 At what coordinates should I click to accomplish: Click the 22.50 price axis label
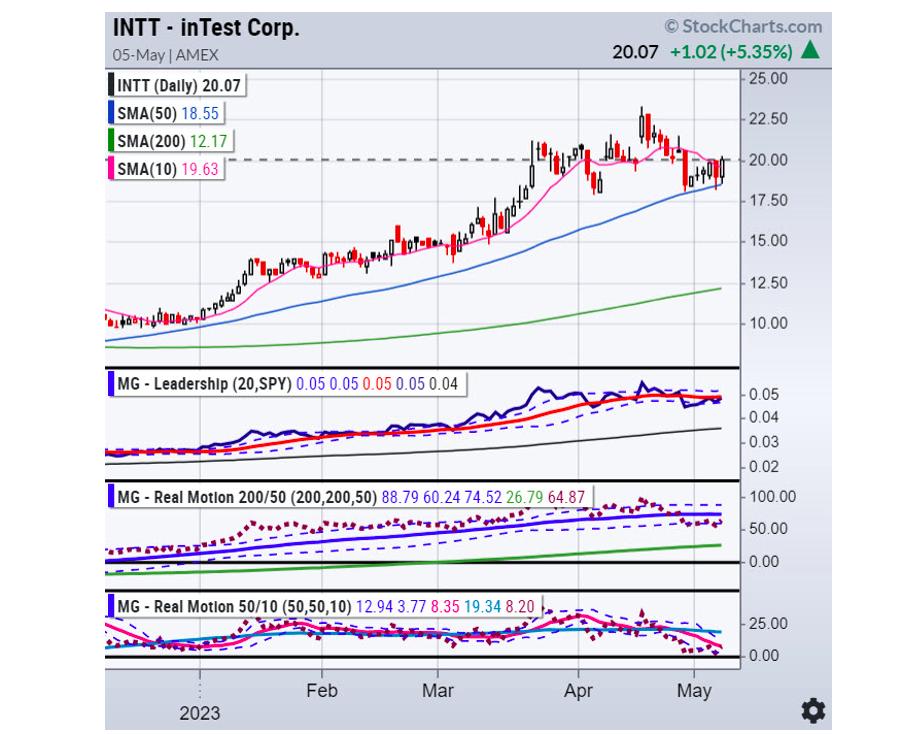point(768,119)
